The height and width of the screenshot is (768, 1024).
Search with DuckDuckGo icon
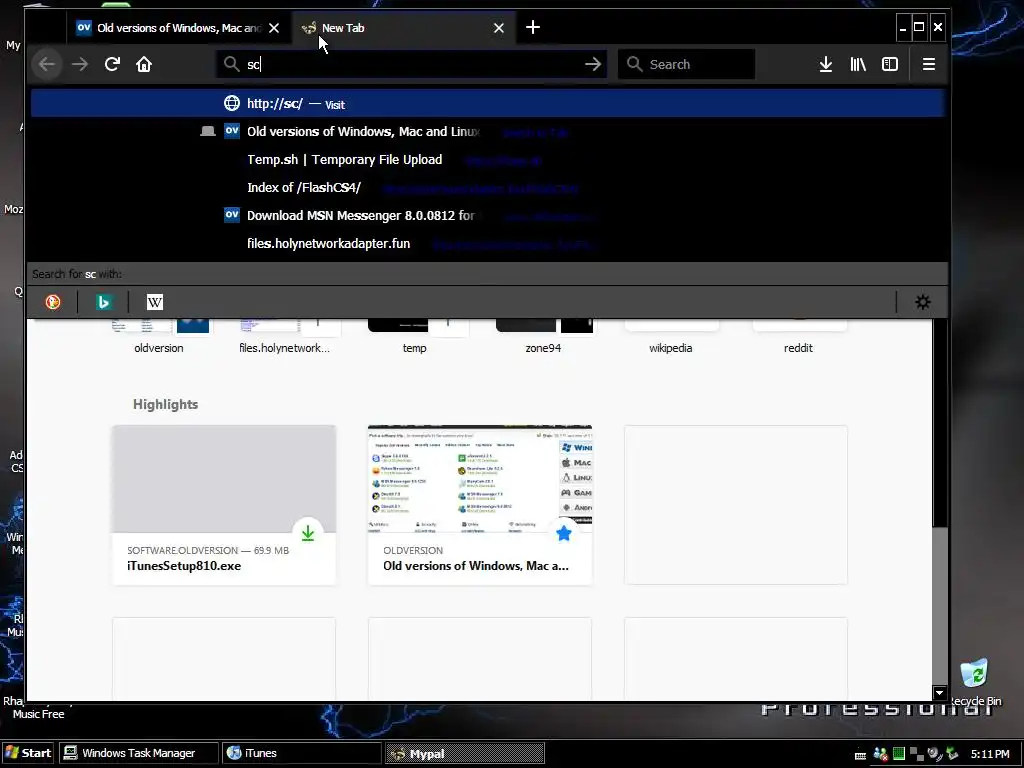(53, 302)
